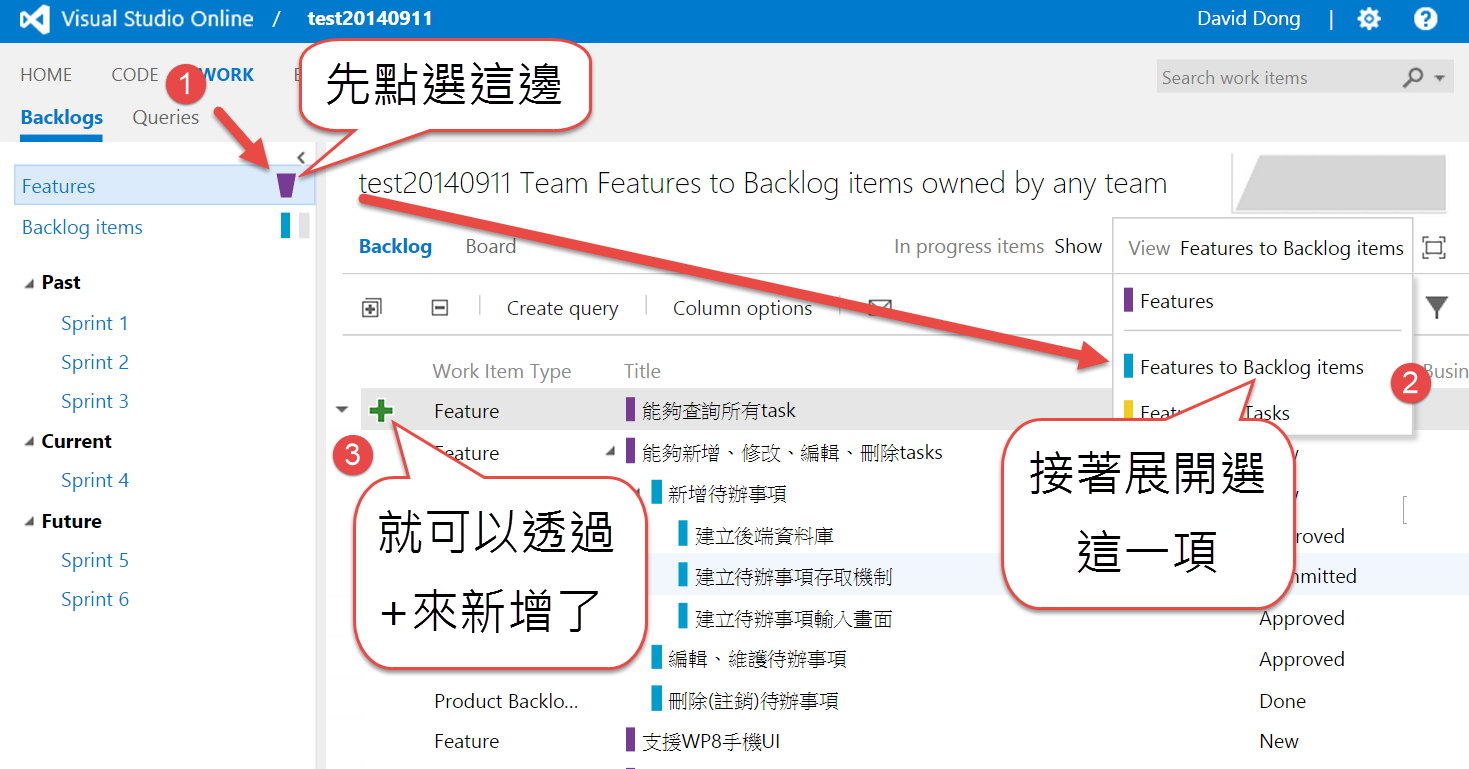
Task: Select Backlog items in the left pane
Action: 82,227
